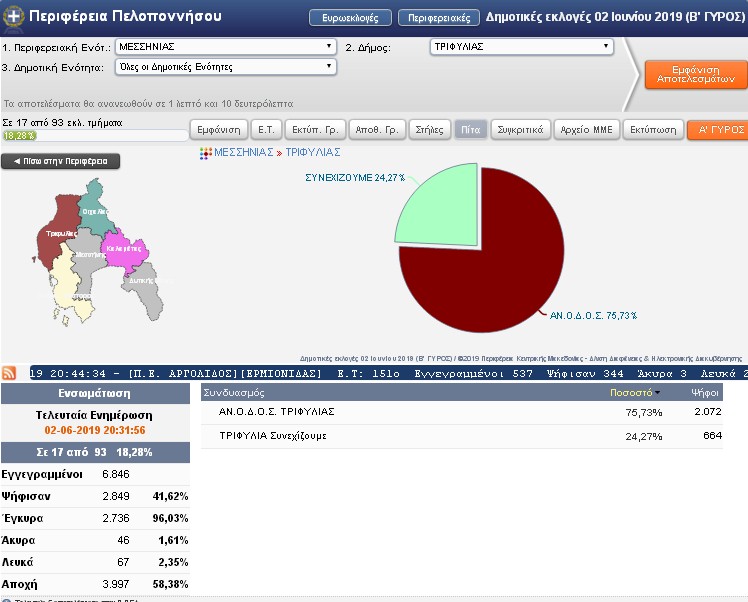Select Μεσσήνης grey region on map
748x602 pixels.
(85, 260)
